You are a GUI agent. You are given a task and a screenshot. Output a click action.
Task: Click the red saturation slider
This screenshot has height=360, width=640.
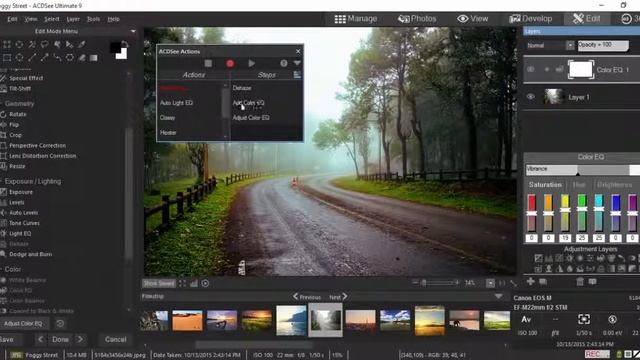coord(531,213)
